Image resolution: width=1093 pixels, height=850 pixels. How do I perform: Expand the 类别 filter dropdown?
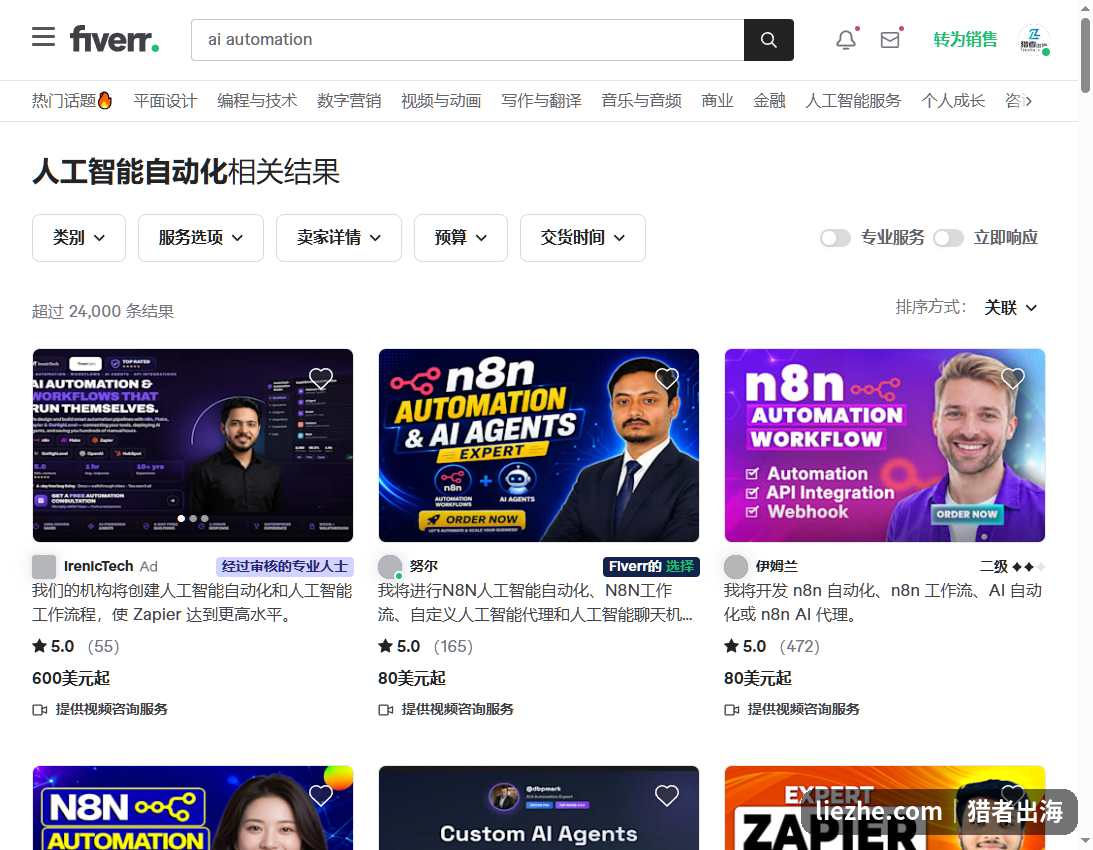pos(79,238)
